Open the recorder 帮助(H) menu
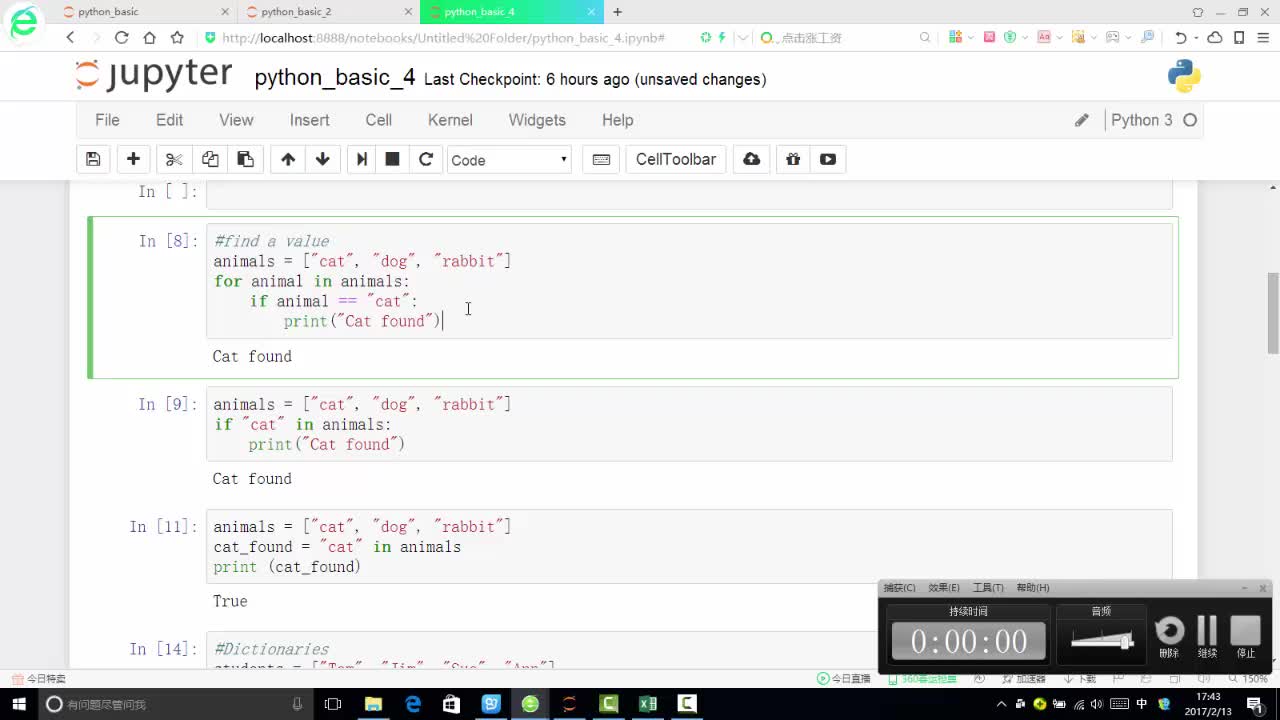The image size is (1280, 720). (x=1033, y=588)
